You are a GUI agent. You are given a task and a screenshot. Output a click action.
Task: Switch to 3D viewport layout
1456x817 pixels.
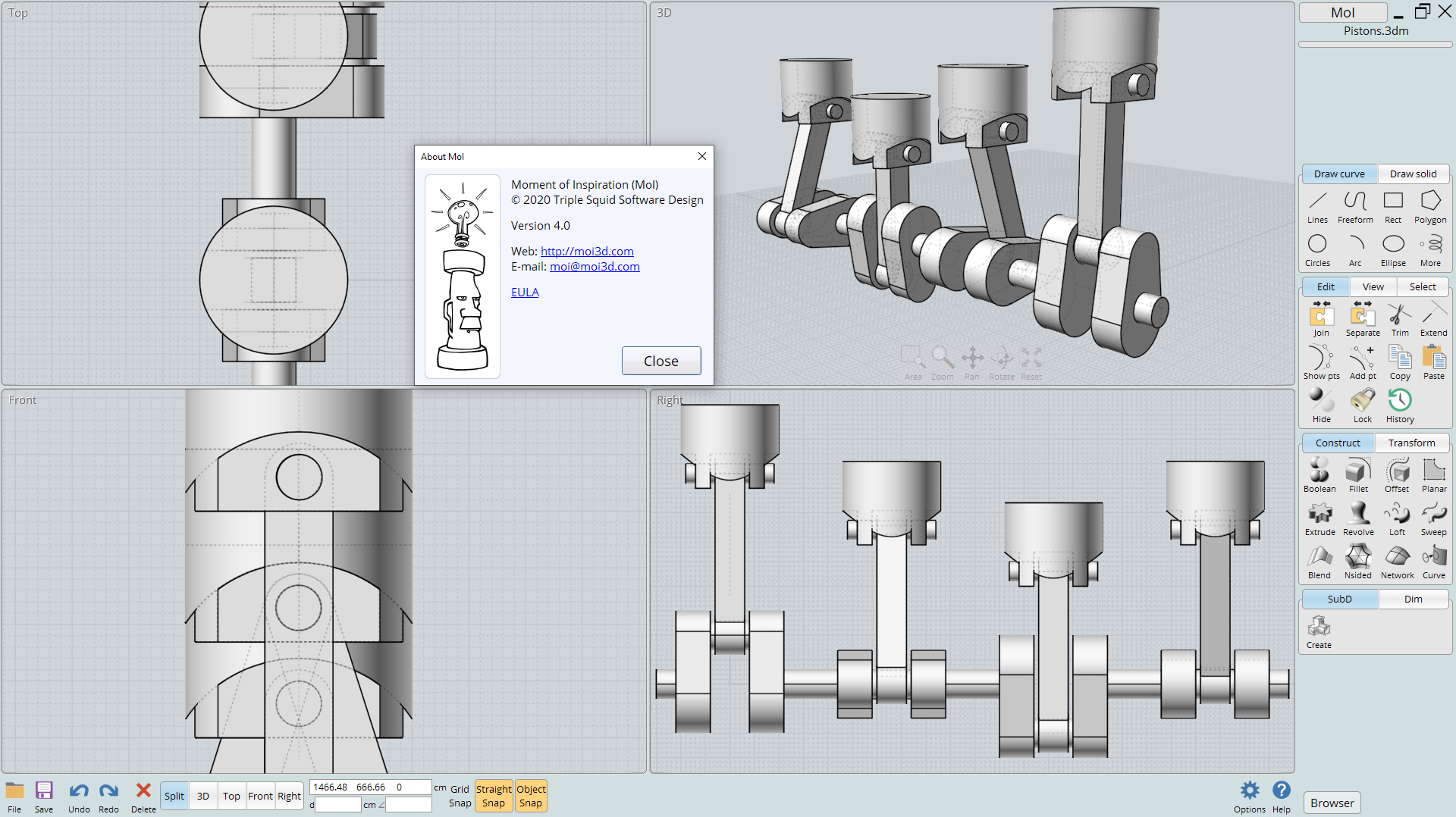(202, 796)
